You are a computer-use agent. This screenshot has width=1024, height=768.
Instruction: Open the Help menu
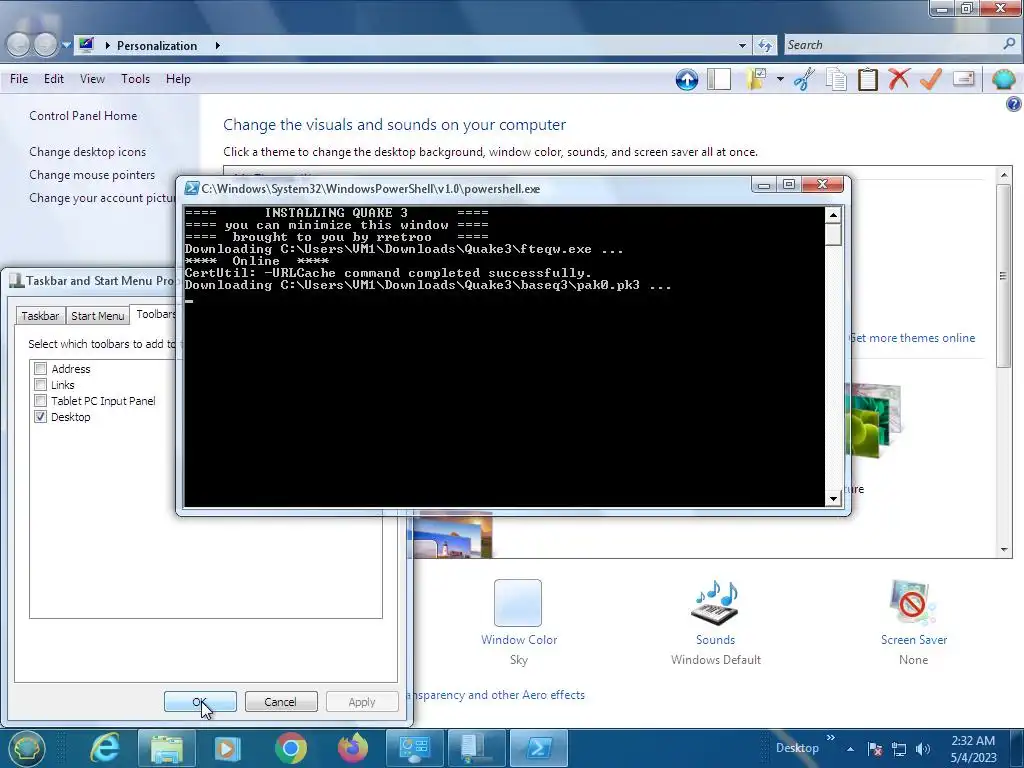(x=178, y=79)
